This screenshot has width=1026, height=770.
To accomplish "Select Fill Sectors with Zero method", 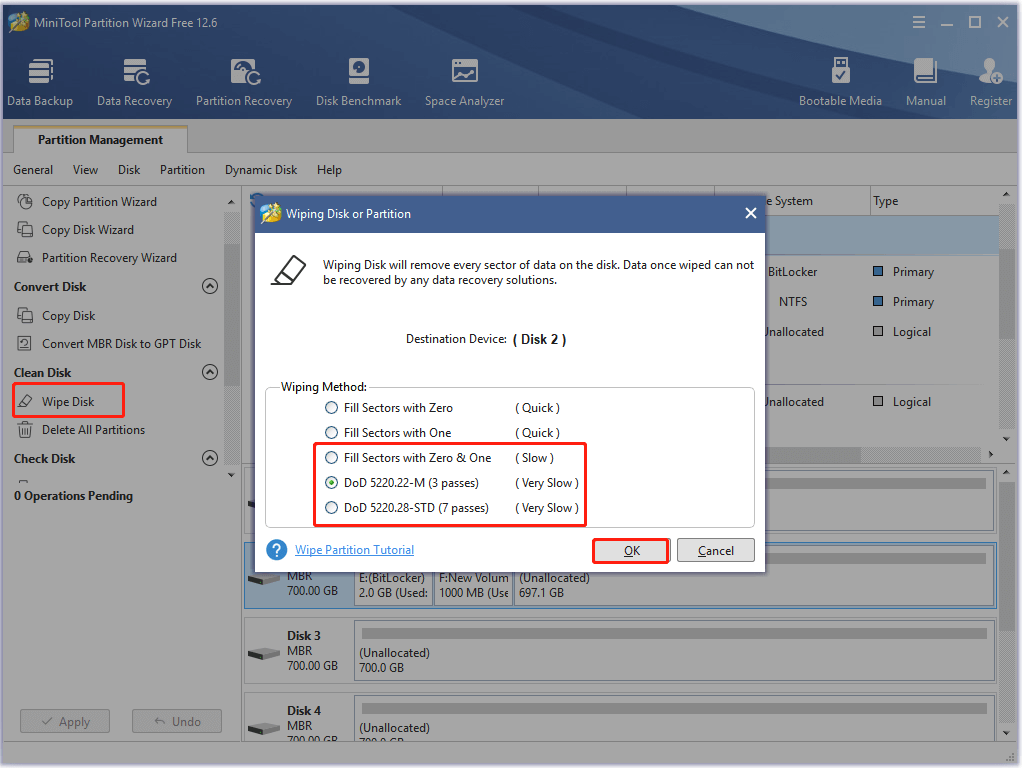I will coord(331,407).
